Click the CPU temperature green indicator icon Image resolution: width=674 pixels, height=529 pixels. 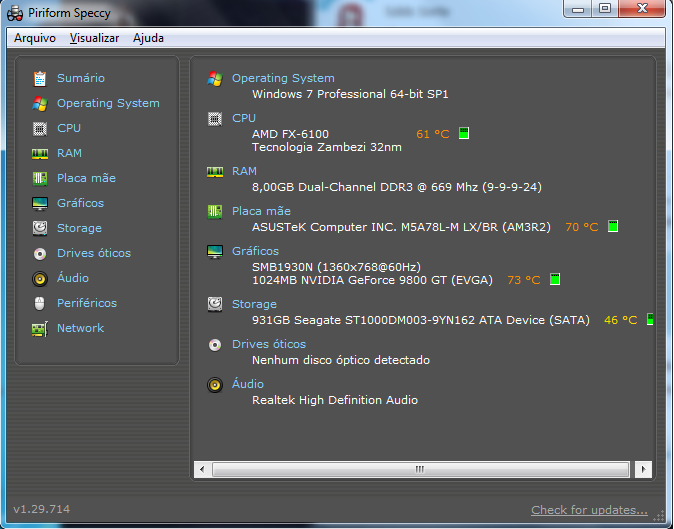click(x=464, y=133)
